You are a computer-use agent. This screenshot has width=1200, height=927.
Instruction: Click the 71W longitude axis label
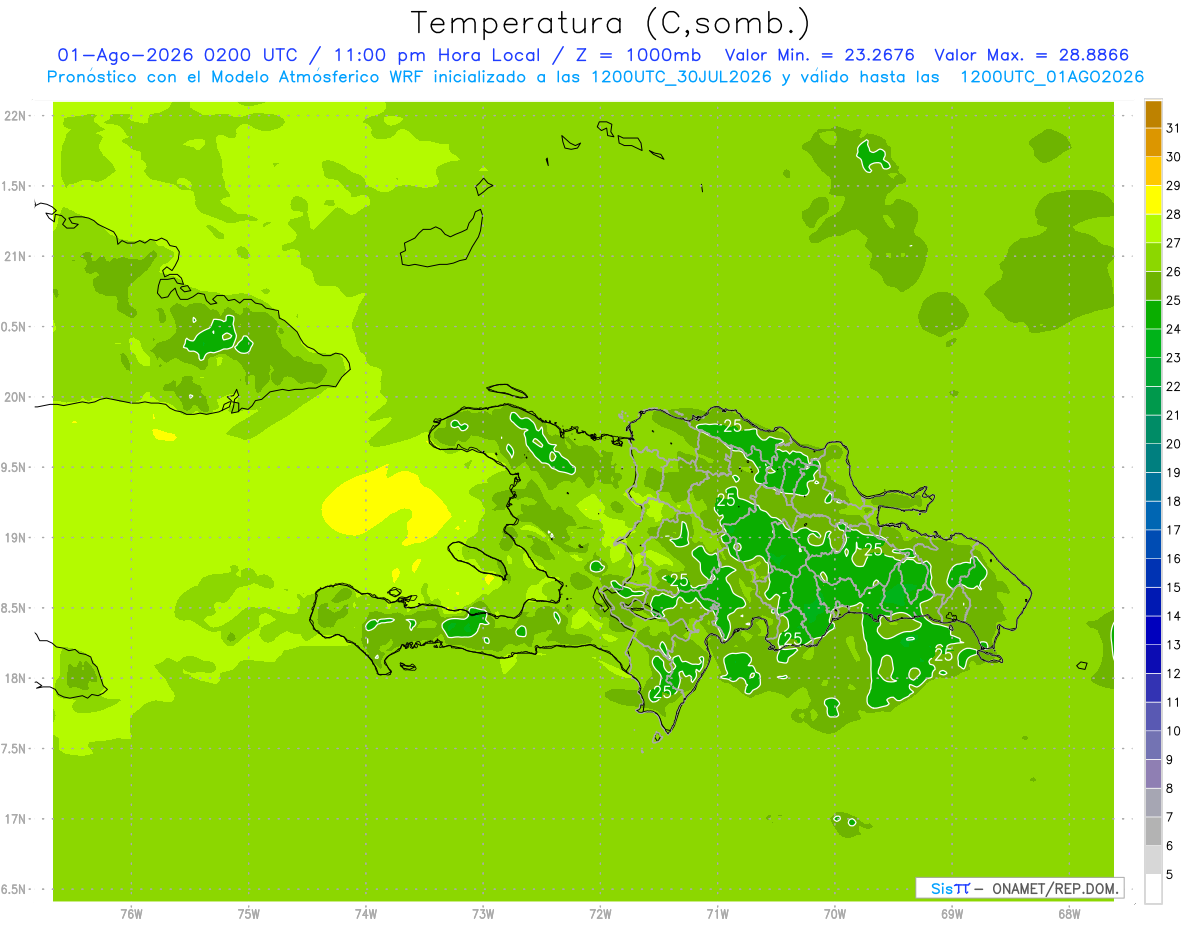[x=717, y=914]
